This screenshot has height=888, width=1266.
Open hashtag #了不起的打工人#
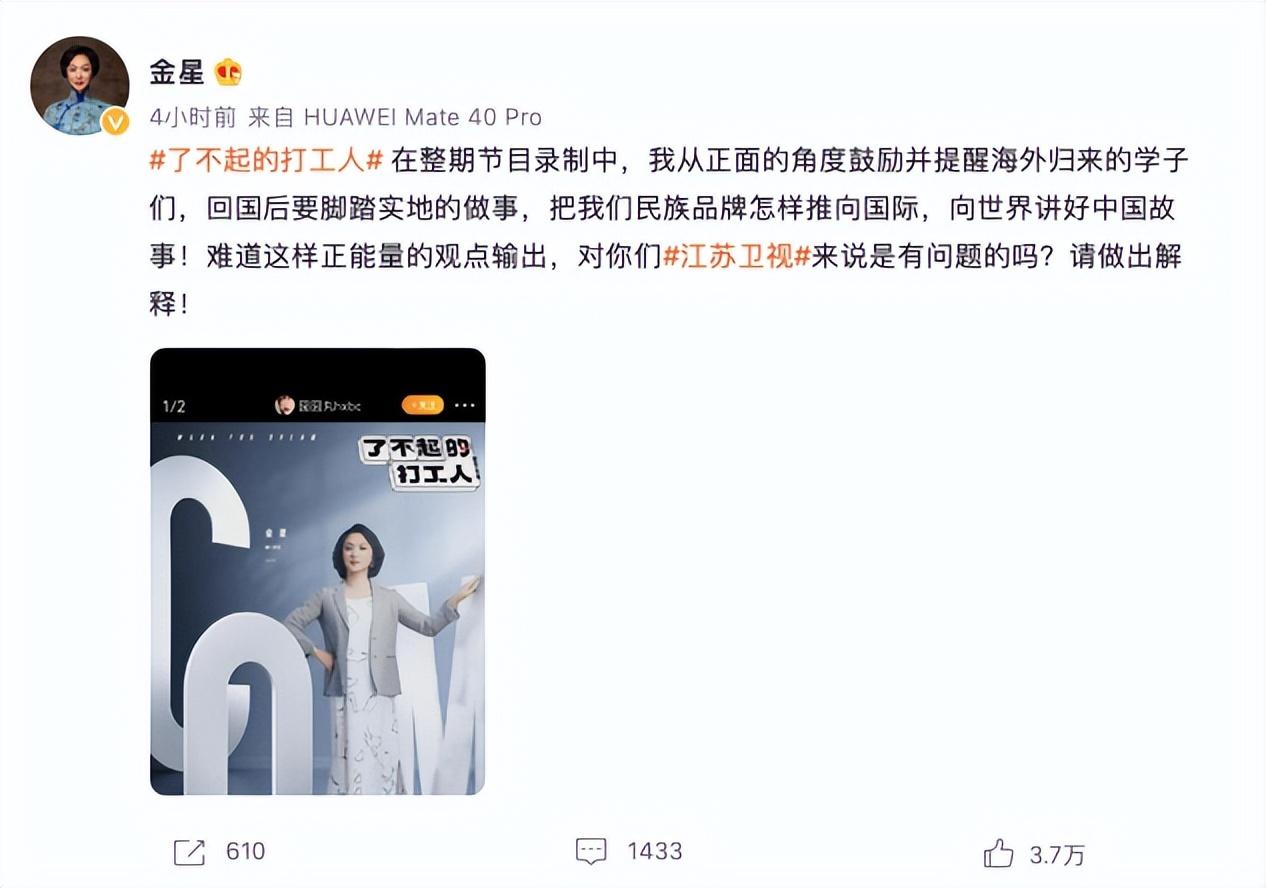pyautogui.click(x=268, y=160)
